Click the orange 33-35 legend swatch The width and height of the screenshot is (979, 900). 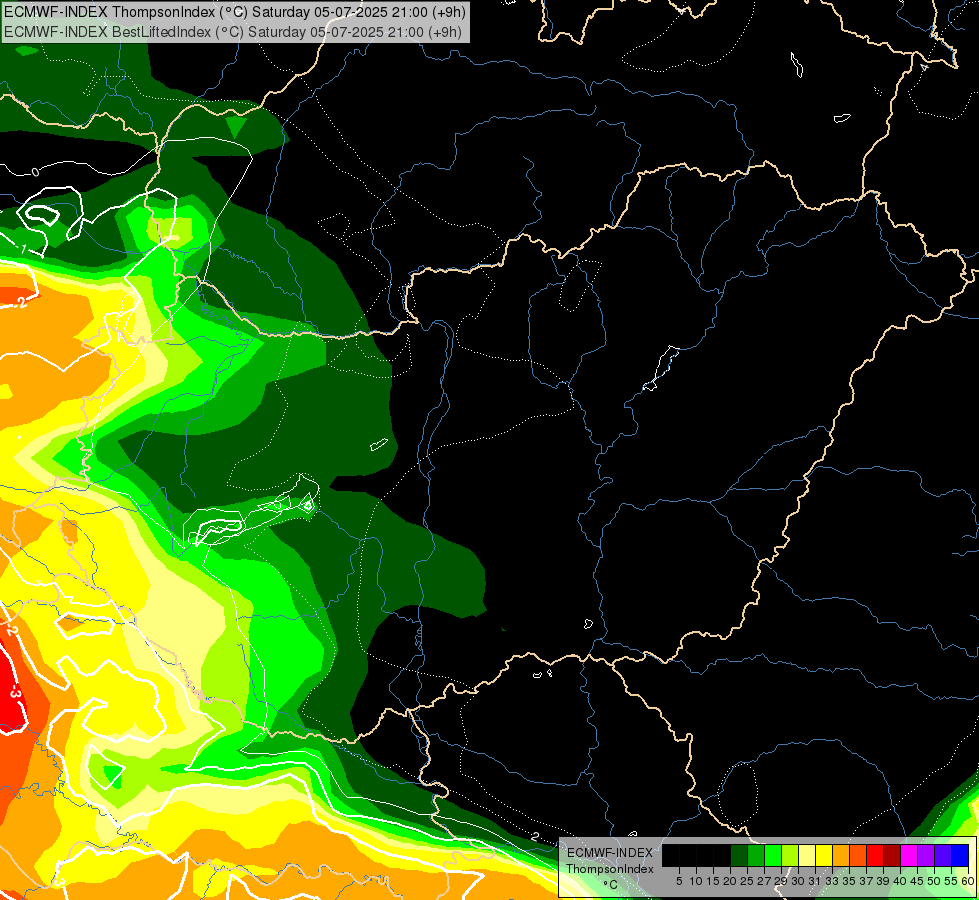[841, 855]
